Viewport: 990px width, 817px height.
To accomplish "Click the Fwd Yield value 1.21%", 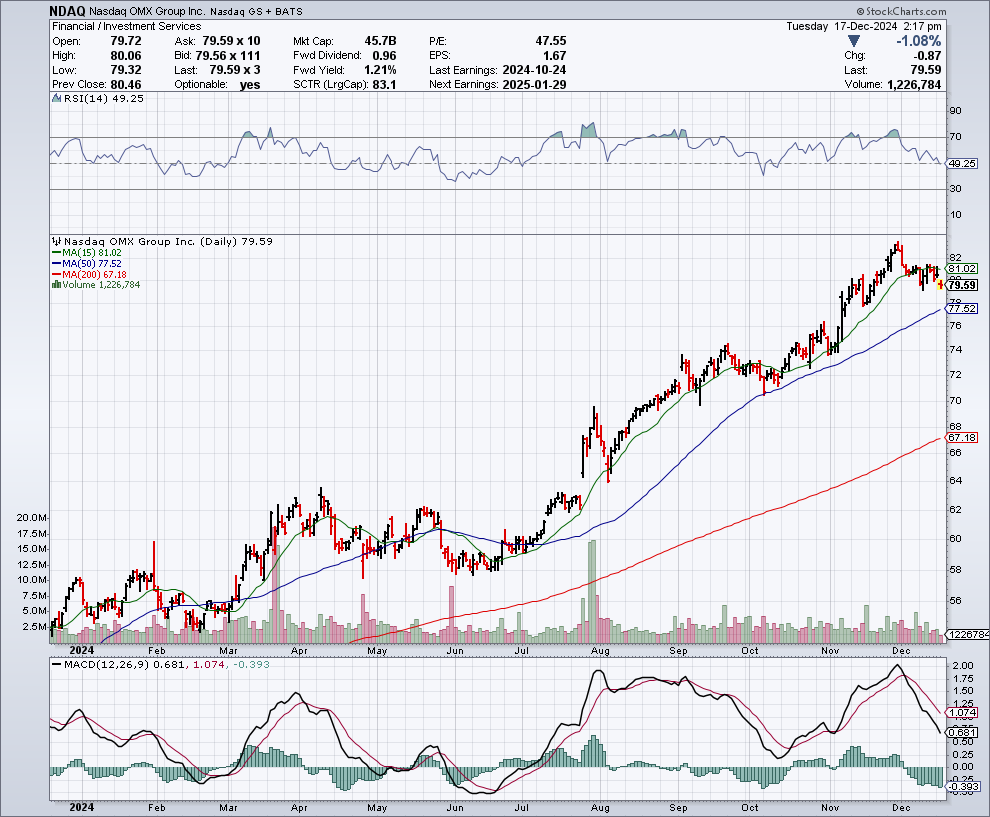I will click(x=380, y=70).
